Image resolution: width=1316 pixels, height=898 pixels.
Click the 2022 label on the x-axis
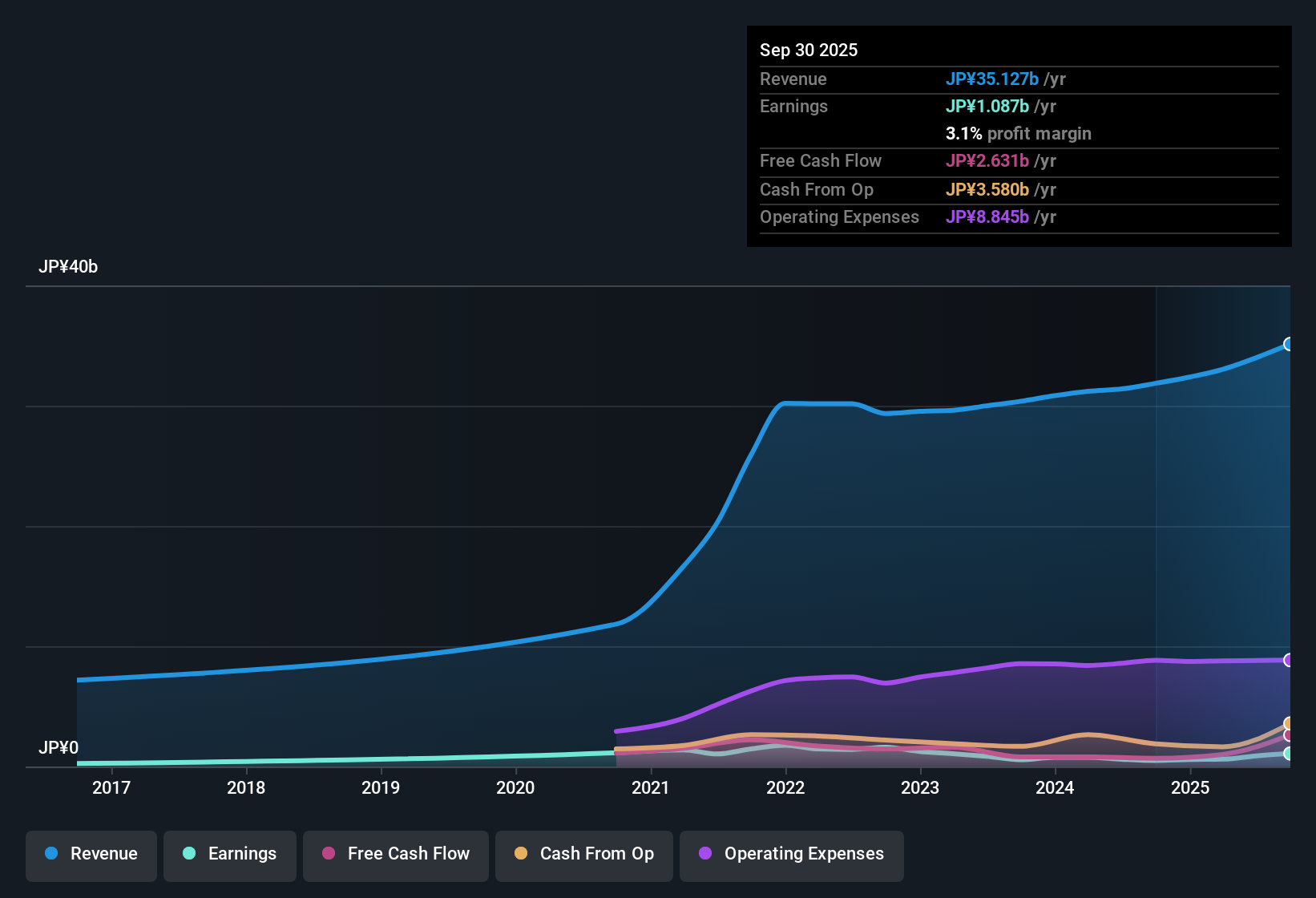pyautogui.click(x=787, y=788)
